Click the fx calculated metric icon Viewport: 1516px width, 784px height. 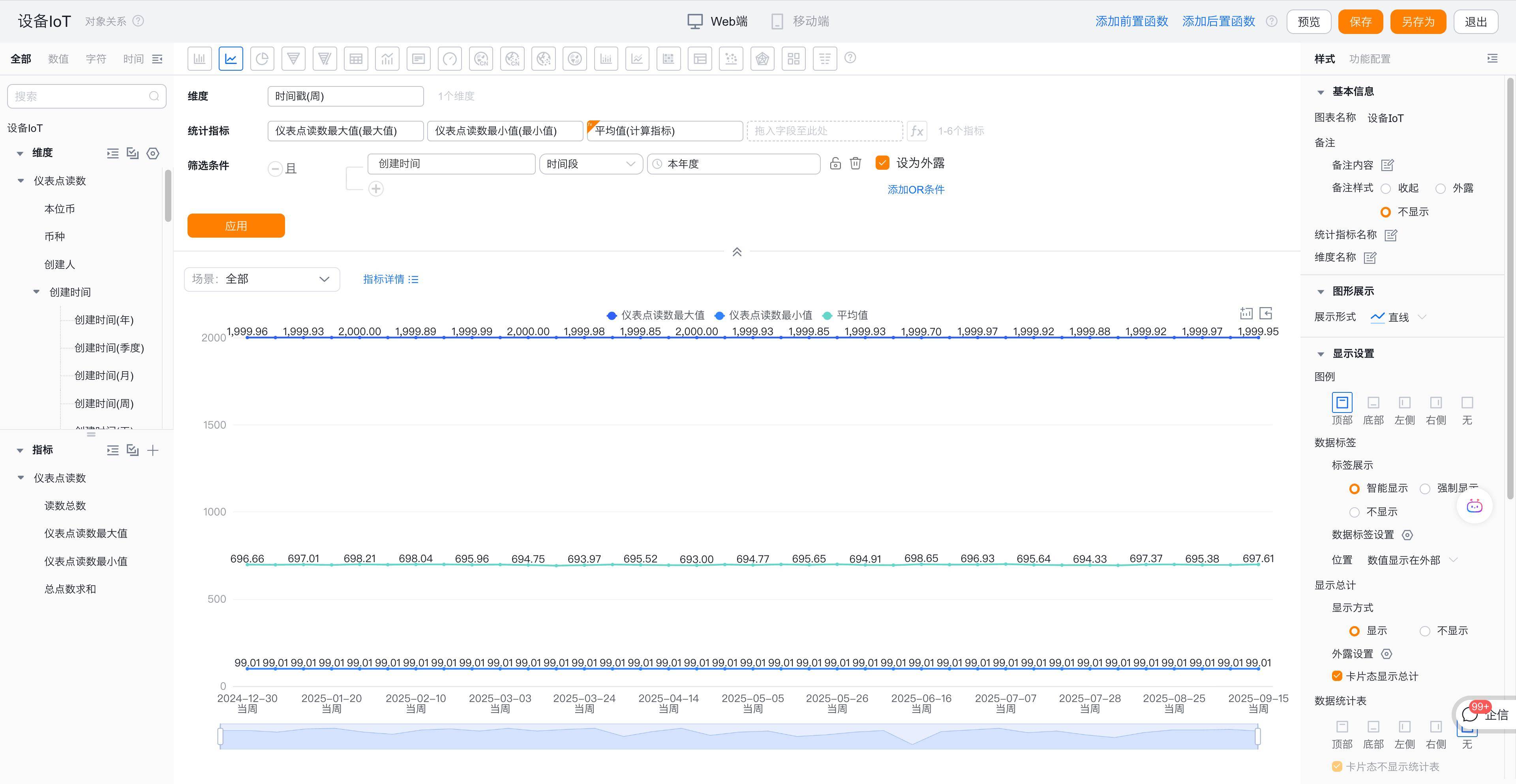coord(916,131)
